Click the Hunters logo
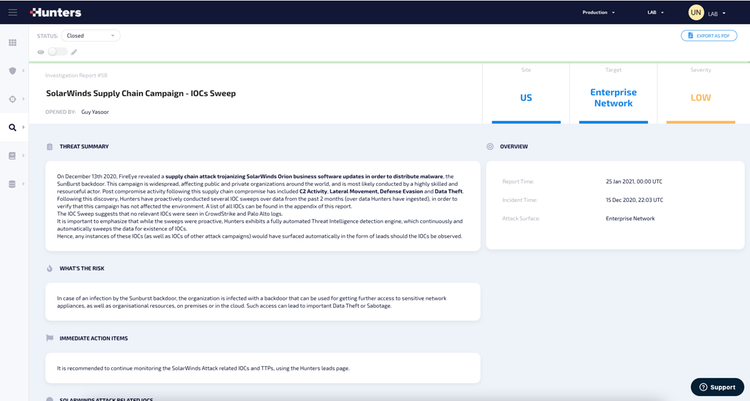The image size is (750, 401). point(55,12)
